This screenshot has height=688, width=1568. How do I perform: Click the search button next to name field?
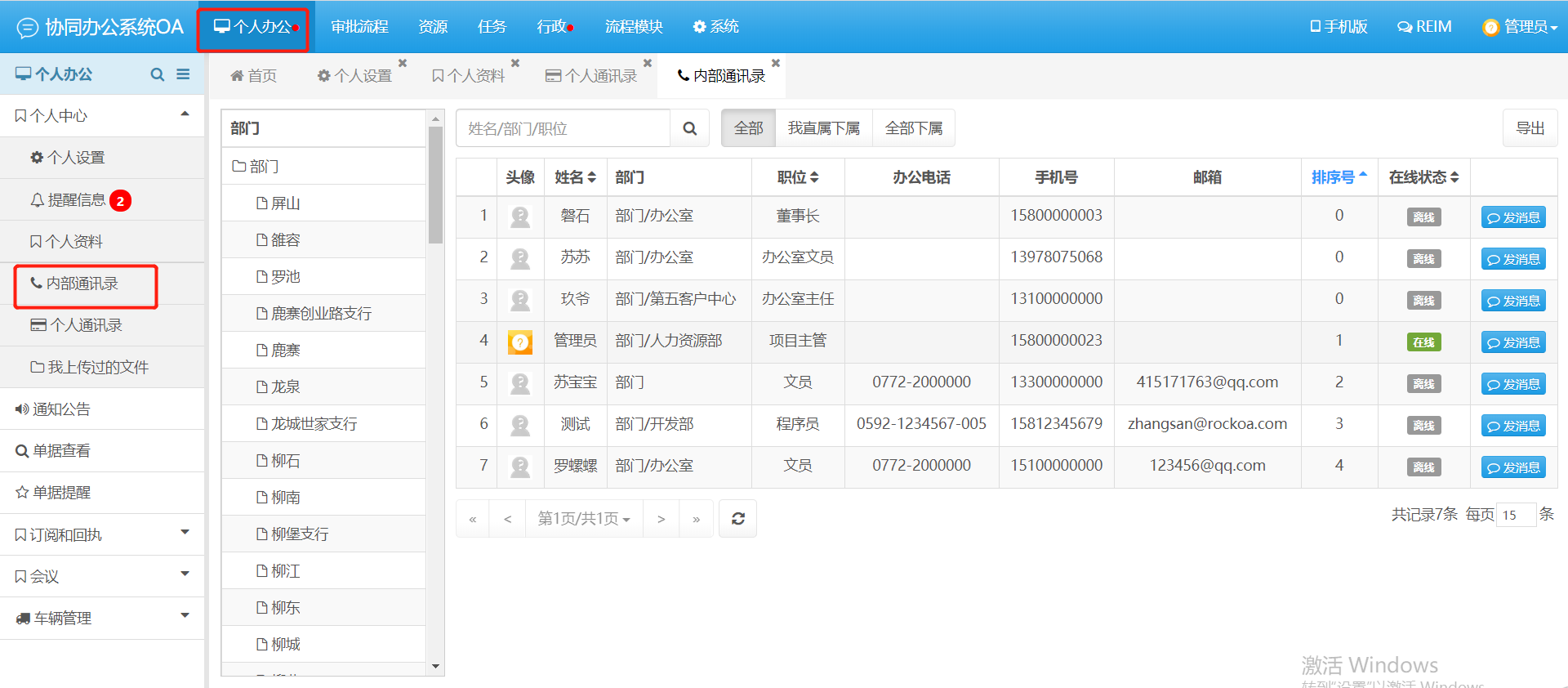[x=690, y=128]
